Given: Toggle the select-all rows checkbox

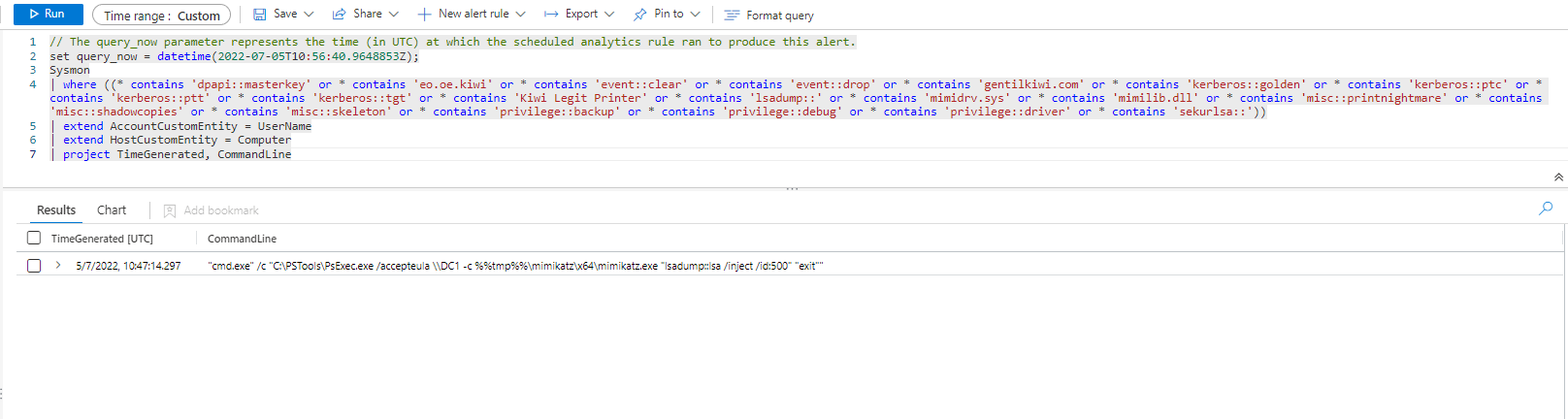Looking at the screenshot, I should click(x=34, y=239).
